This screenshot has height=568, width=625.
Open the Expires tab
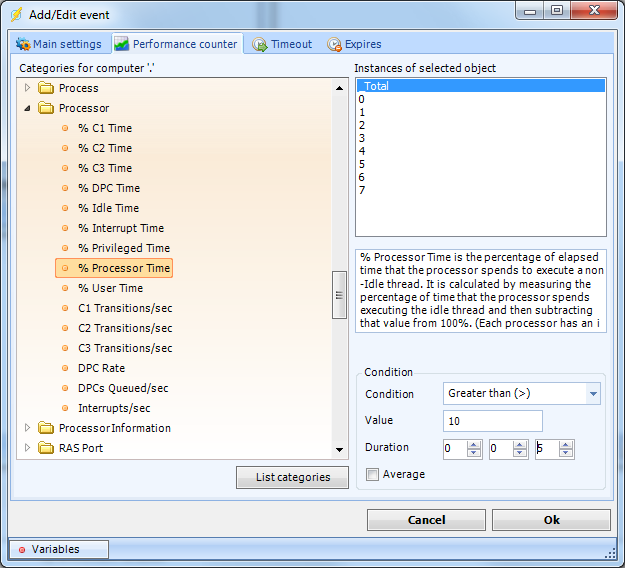pyautogui.click(x=355, y=44)
